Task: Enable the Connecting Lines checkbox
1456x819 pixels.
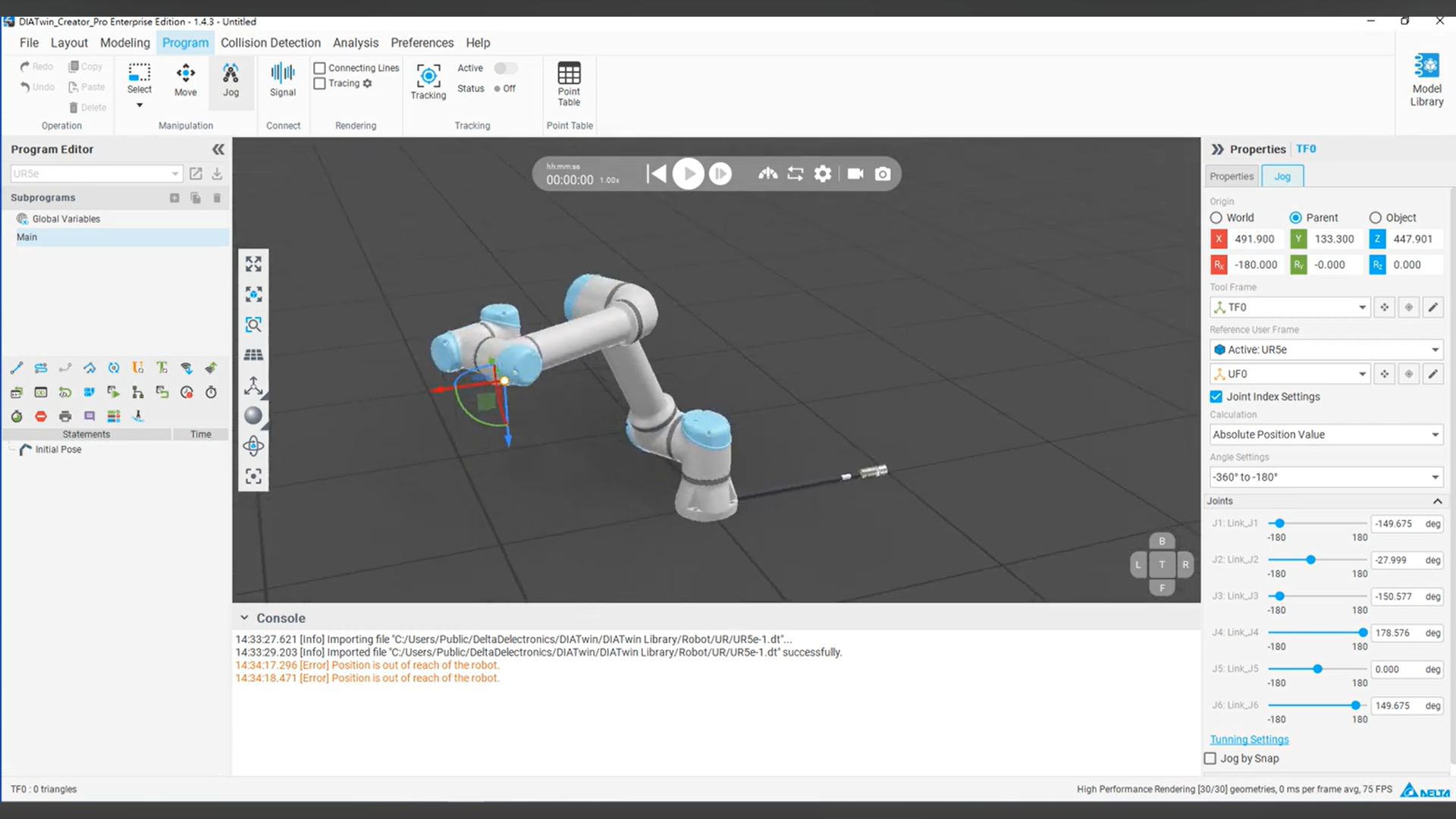Action: [x=320, y=68]
